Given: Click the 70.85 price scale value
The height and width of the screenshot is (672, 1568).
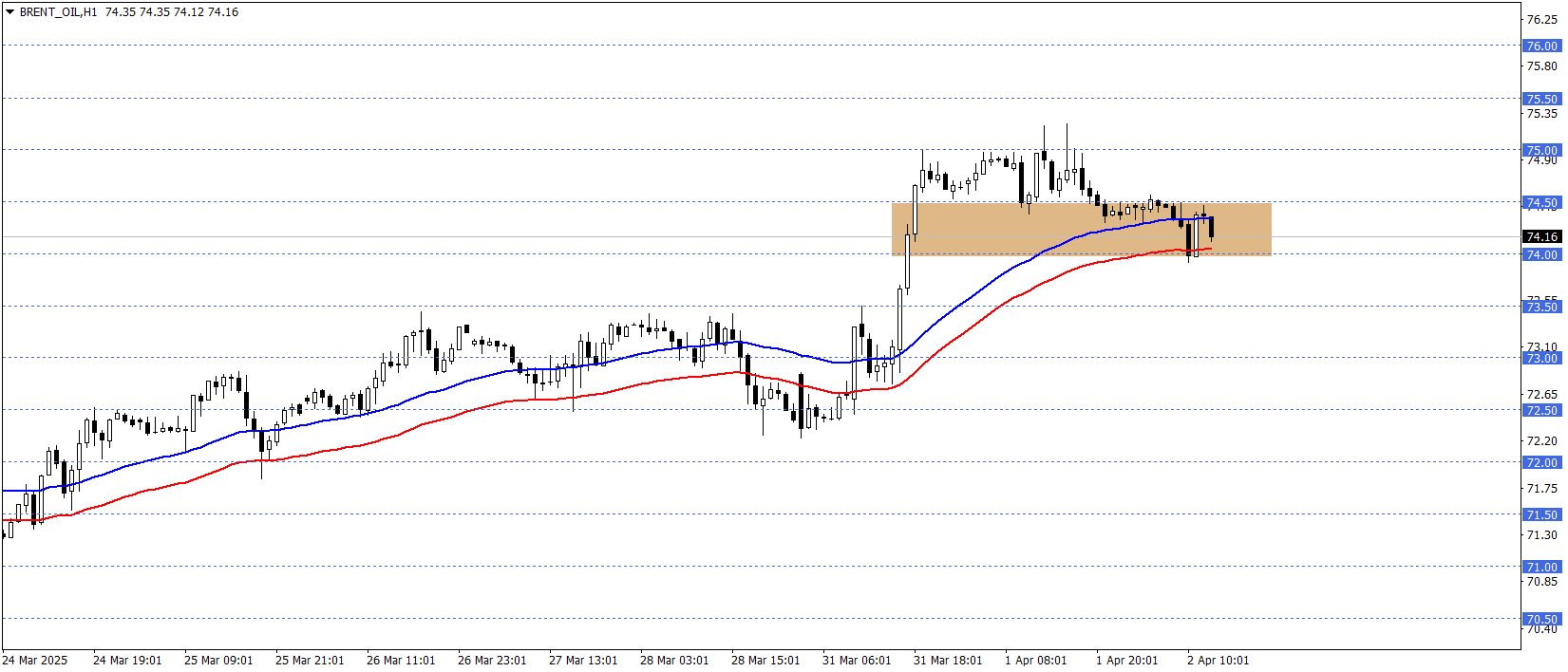Looking at the screenshot, I should coord(1541,581).
